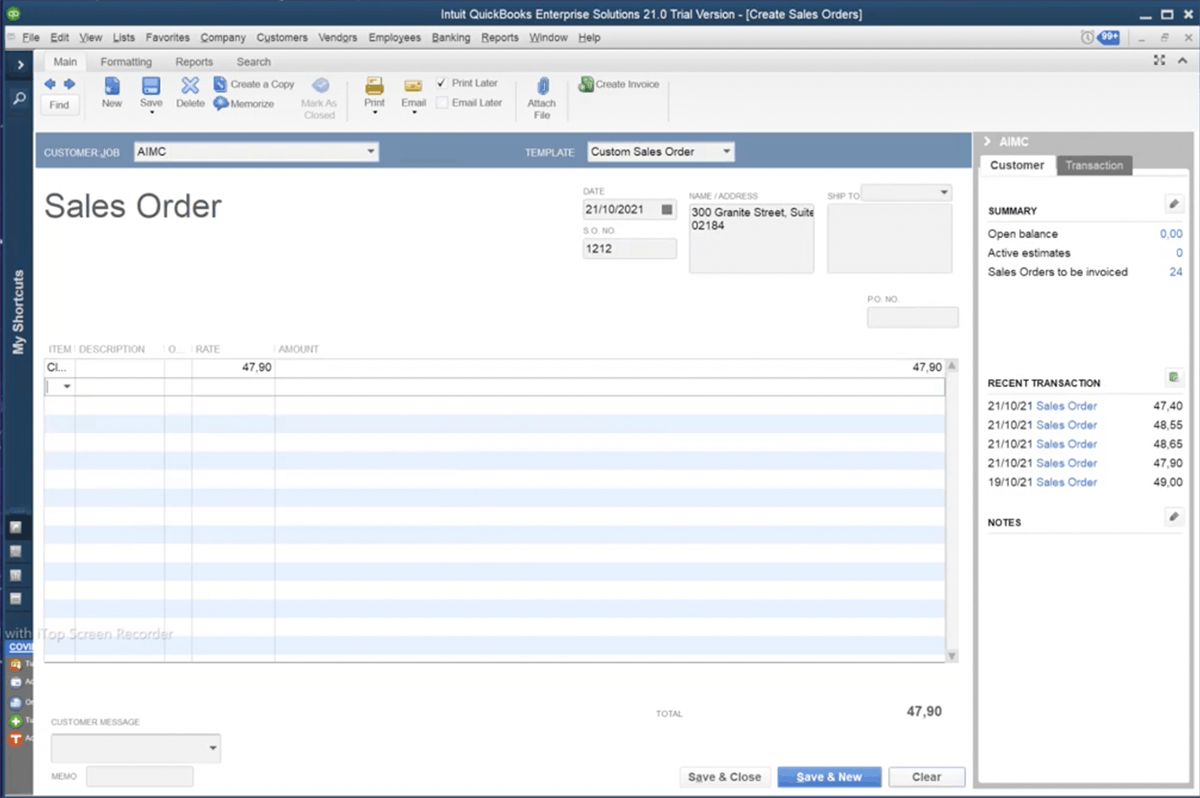Screen dimensions: 1200x798
Task: Click the S.O. No field
Action: [x=630, y=249]
